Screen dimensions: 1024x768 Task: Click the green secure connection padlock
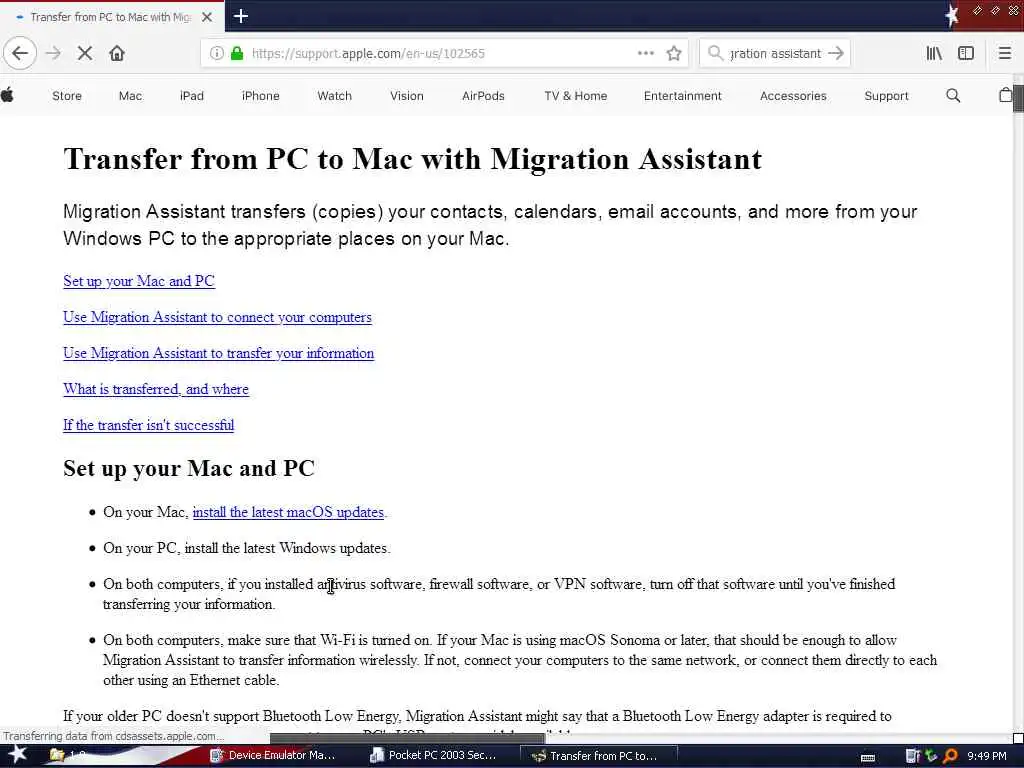237,54
